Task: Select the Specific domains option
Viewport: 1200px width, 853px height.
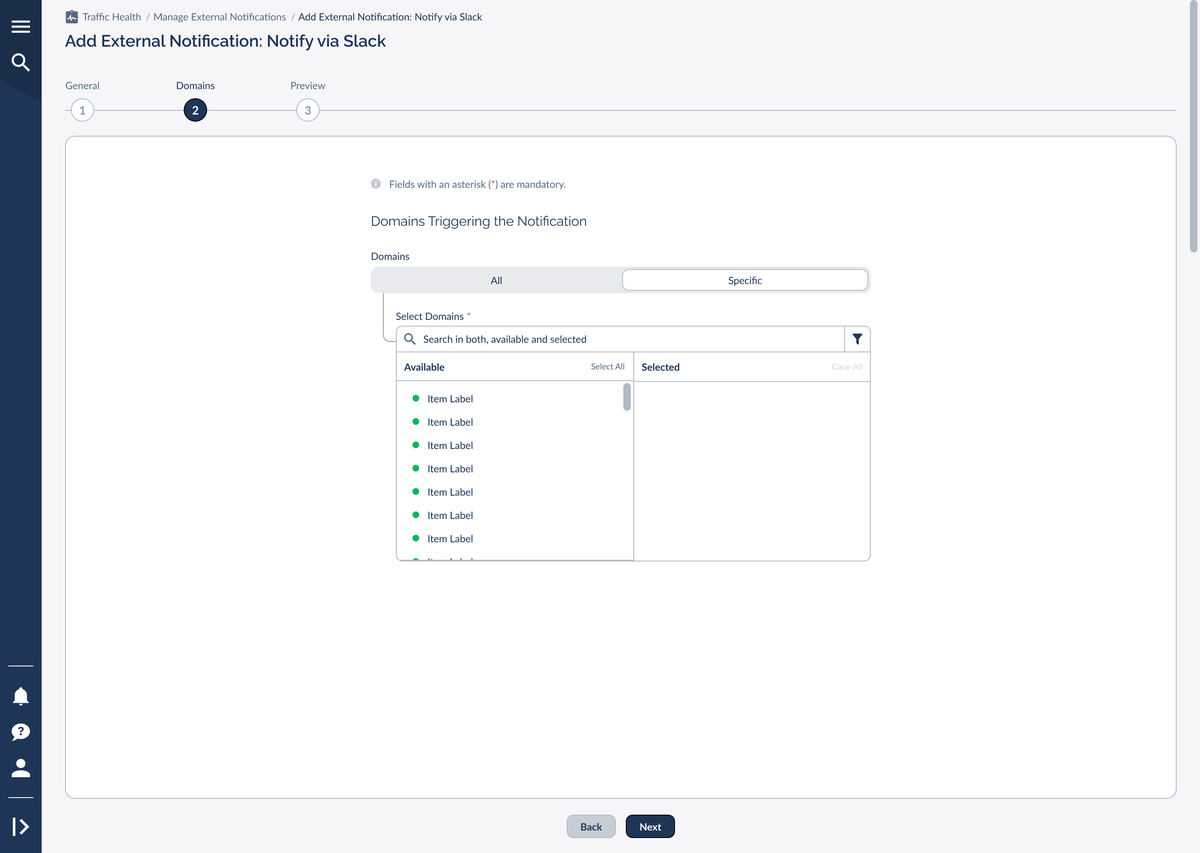Action: [x=745, y=280]
